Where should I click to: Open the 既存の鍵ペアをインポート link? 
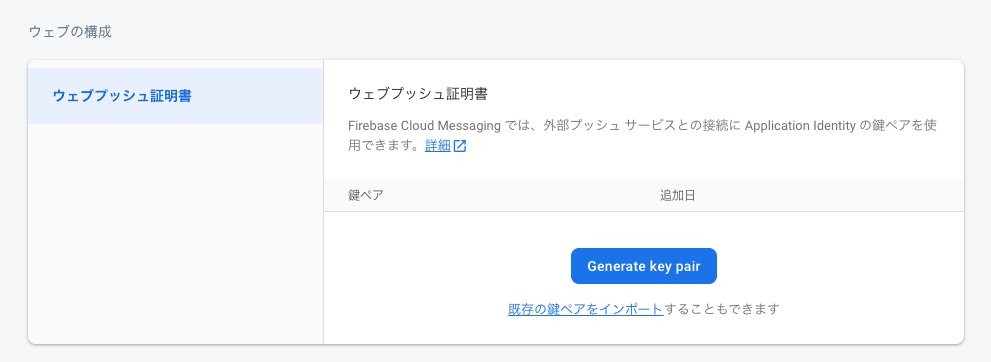coord(585,309)
